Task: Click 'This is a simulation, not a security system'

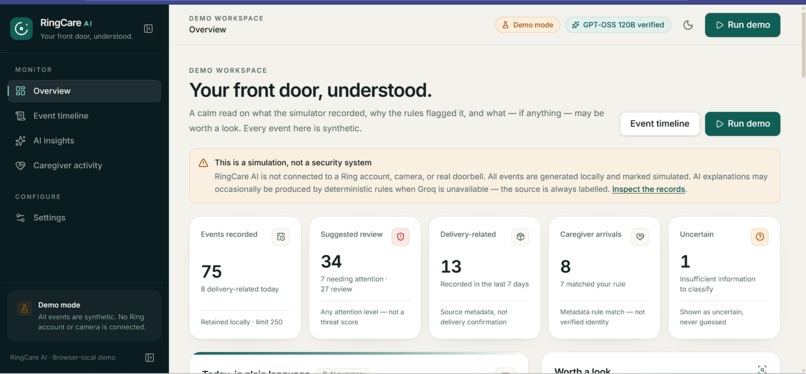Action: pyautogui.click(x=293, y=163)
